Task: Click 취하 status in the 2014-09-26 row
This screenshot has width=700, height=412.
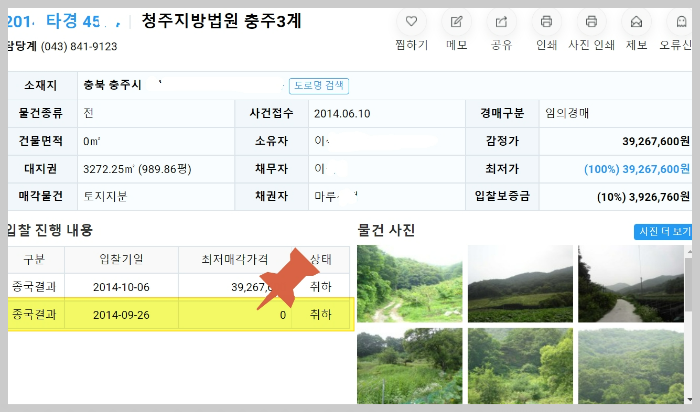Action: point(321,315)
